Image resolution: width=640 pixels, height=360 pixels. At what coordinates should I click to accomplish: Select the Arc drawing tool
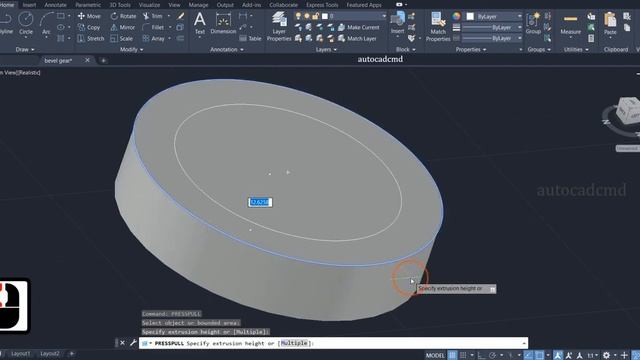tap(46, 24)
